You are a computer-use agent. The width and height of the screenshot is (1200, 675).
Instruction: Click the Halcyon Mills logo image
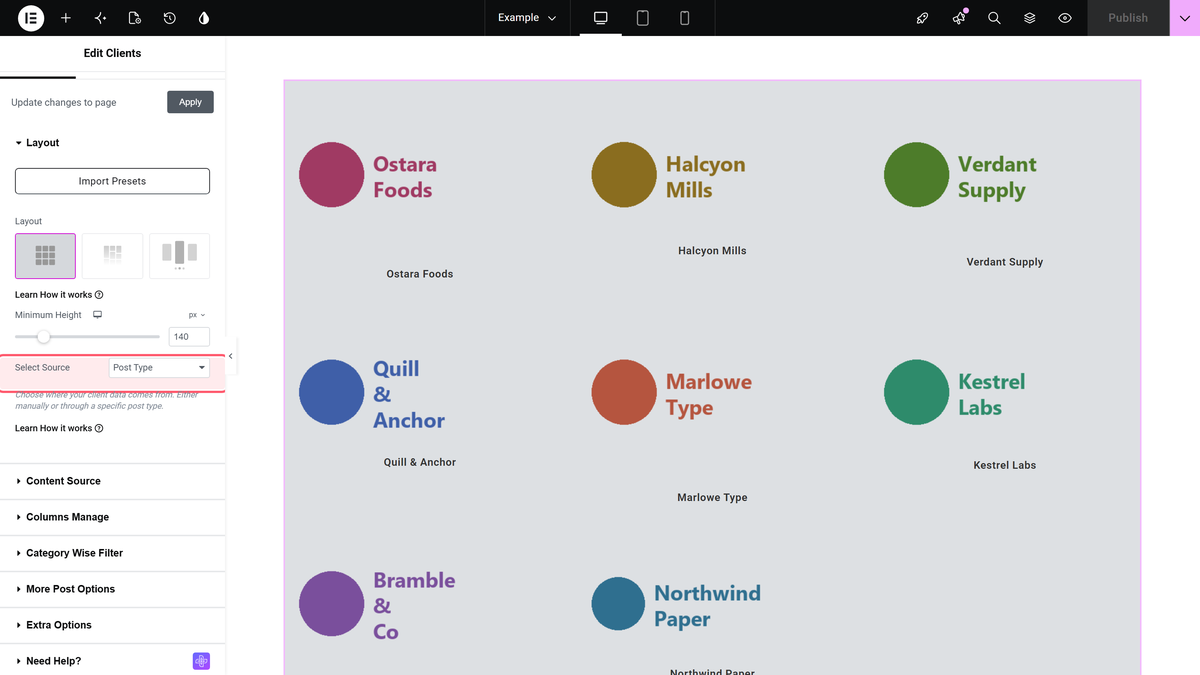point(669,175)
